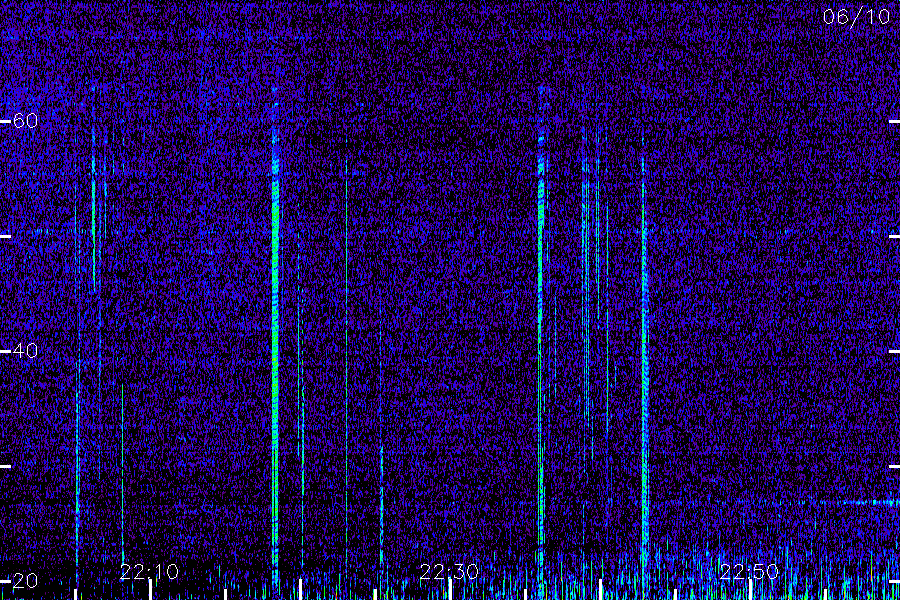Click the 22:50 time label
The height and width of the screenshot is (600, 900).
pyautogui.click(x=749, y=572)
